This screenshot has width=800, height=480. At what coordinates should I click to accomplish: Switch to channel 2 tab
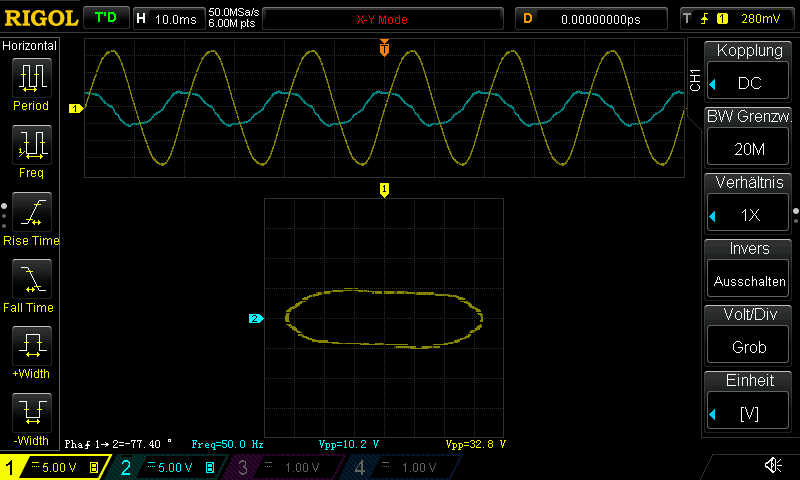coord(167,467)
